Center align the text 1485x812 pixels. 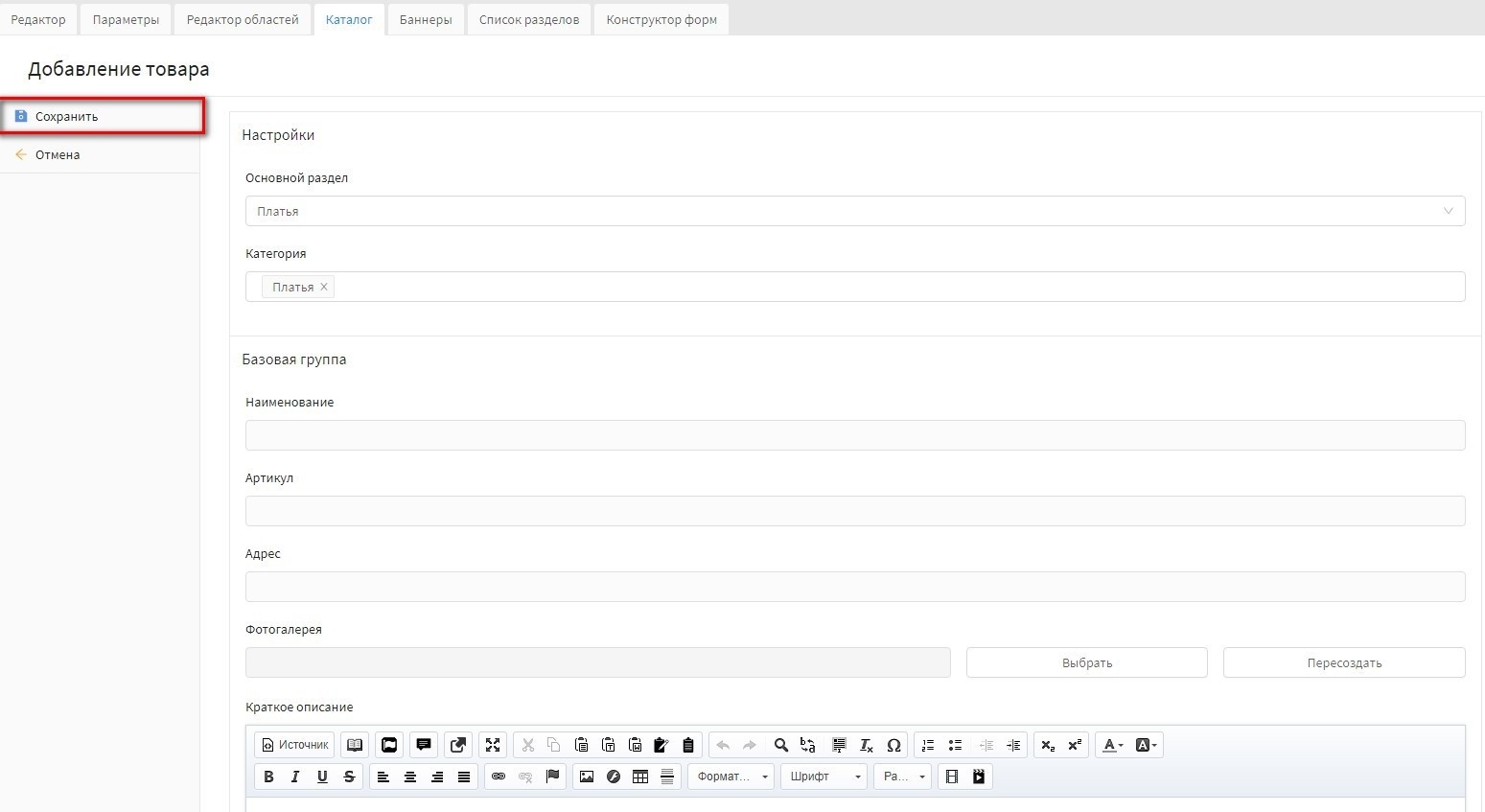410,777
